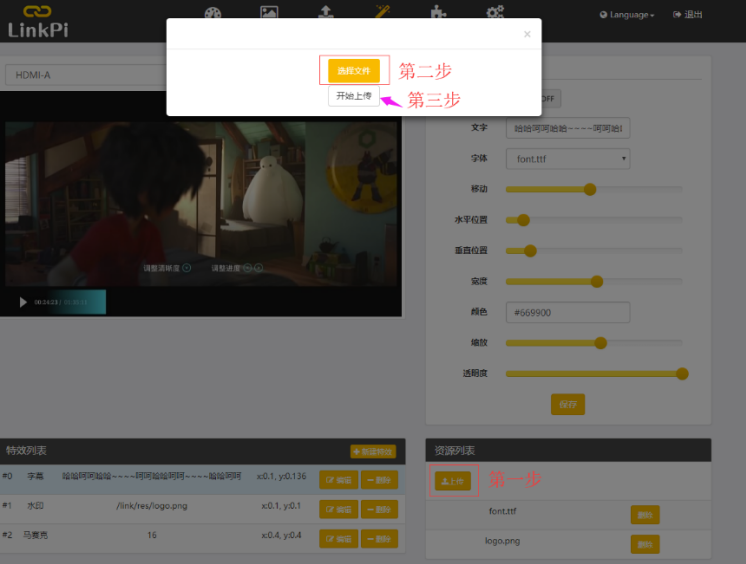Select the 字幕 type cell in row #0
The width and height of the screenshot is (746, 564).
[x=35, y=476]
